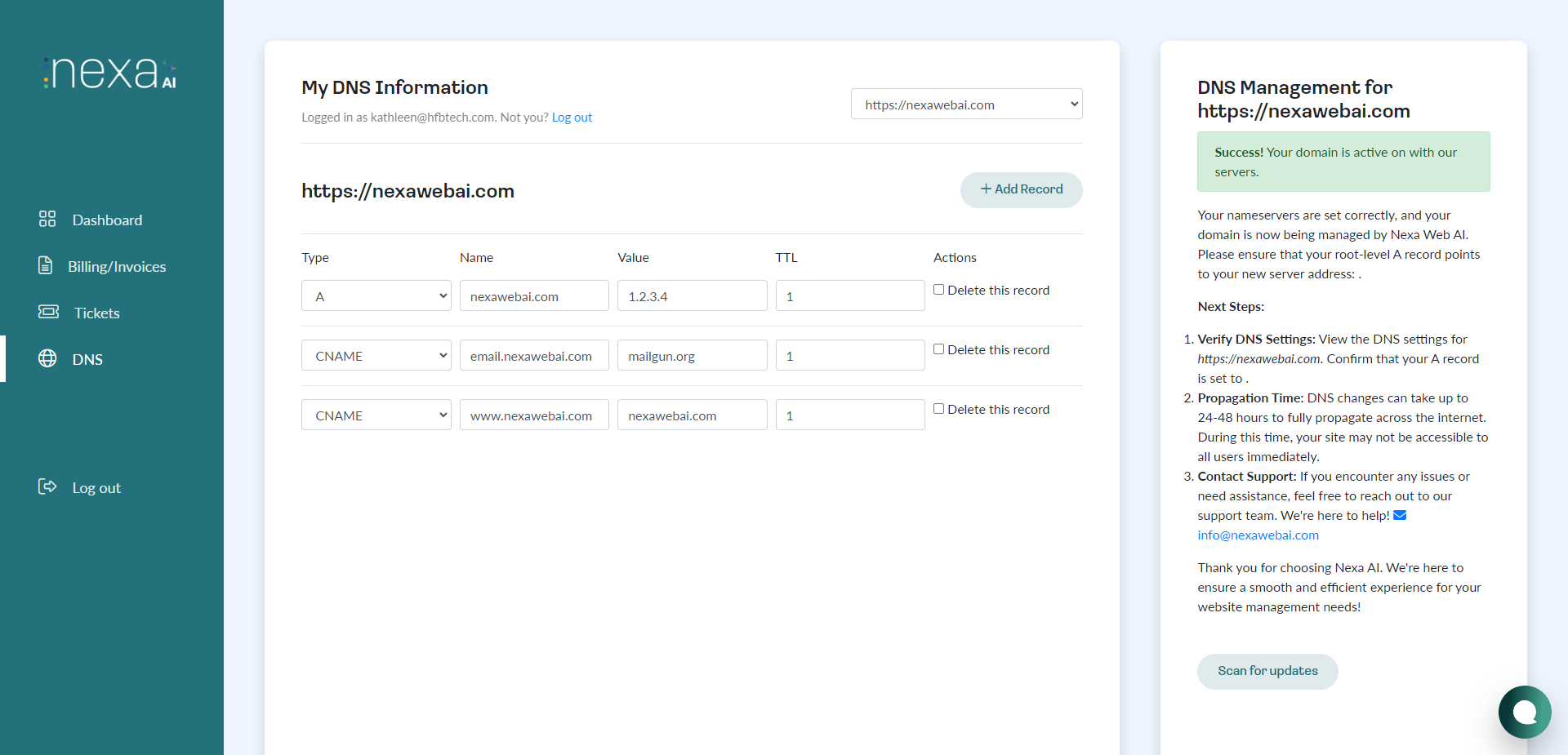
Task: Click the 1.2.3.4 value input field
Action: pyautogui.click(x=692, y=295)
